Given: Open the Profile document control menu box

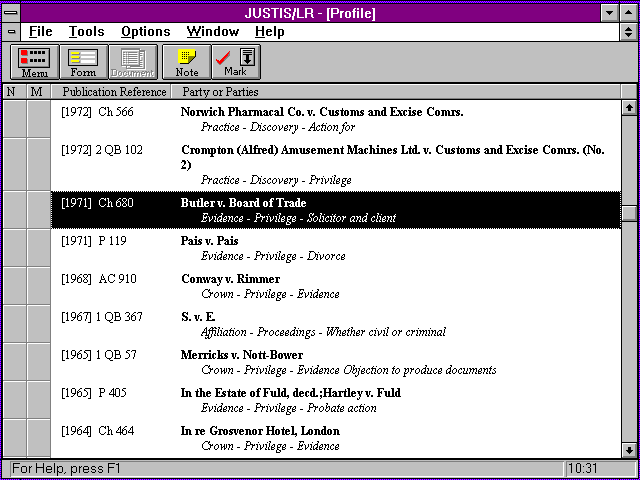Looking at the screenshot, I should 11,32.
